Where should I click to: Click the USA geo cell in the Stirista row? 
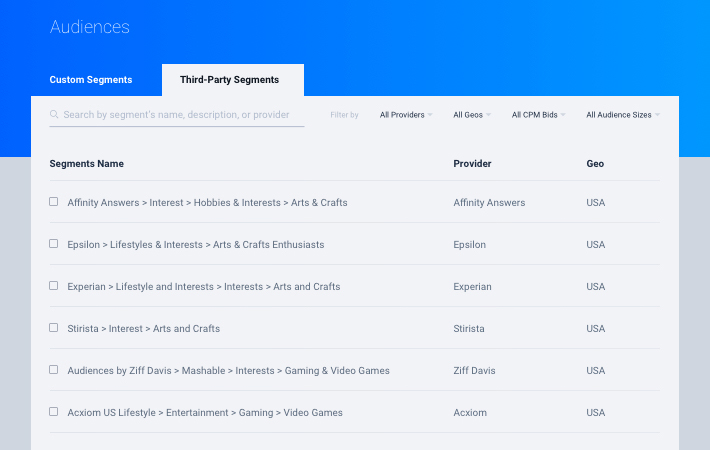595,329
